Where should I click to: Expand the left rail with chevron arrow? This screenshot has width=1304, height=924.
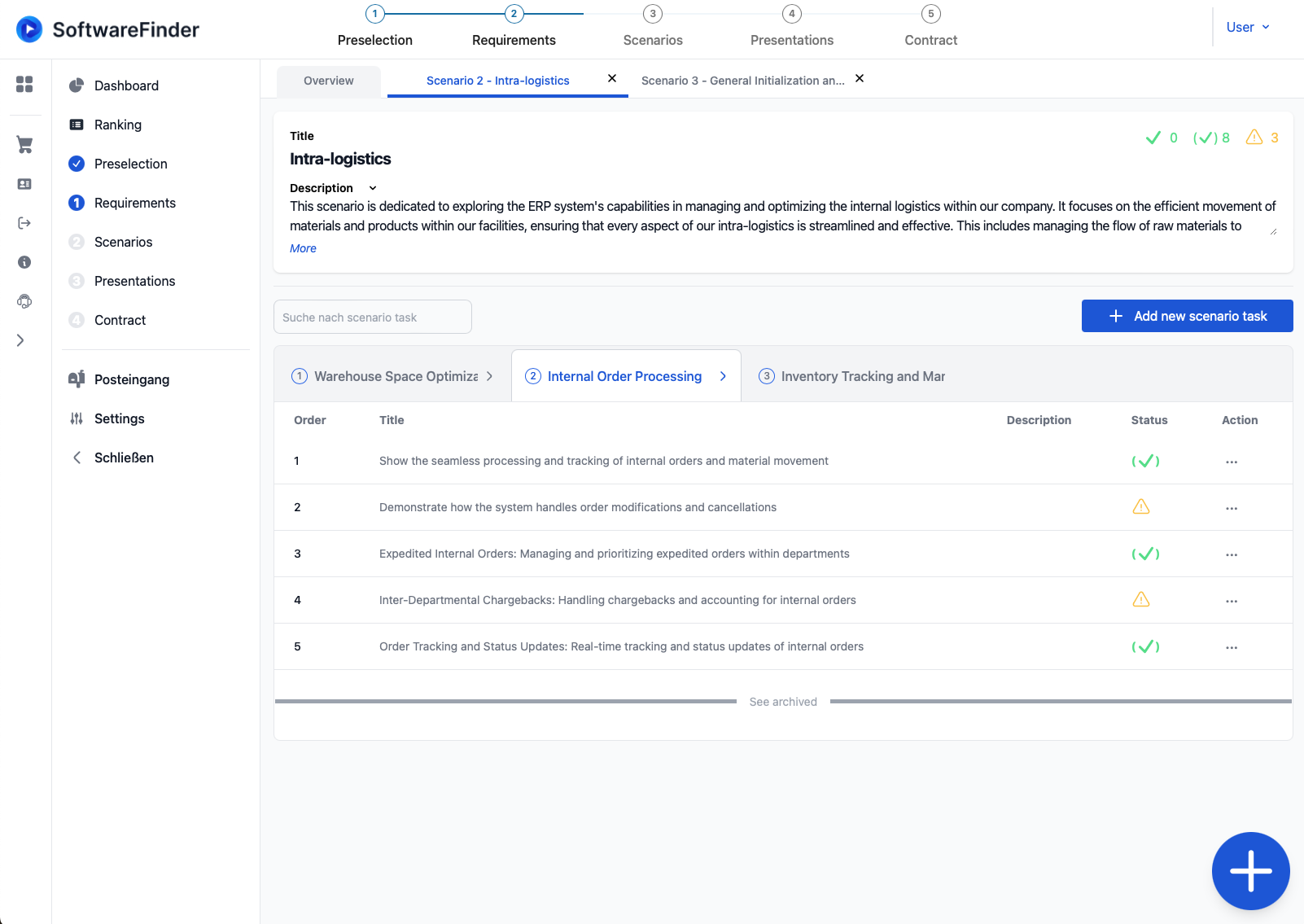[20, 340]
